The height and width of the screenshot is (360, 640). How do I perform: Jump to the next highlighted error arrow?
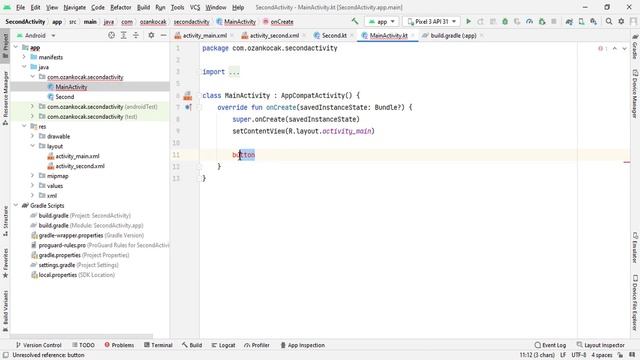pyautogui.click(x=624, y=49)
